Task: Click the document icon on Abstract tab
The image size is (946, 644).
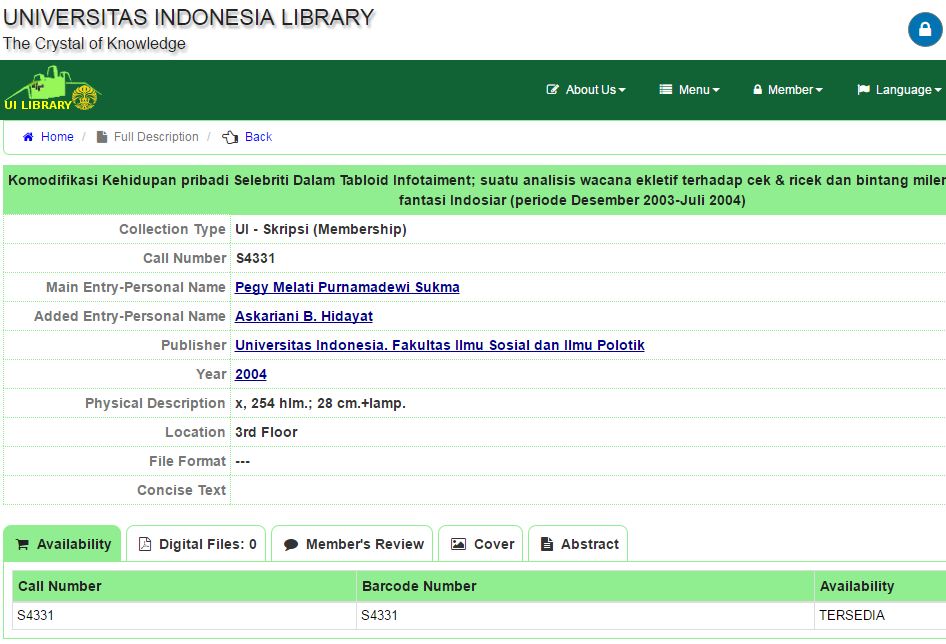Action: coord(547,544)
